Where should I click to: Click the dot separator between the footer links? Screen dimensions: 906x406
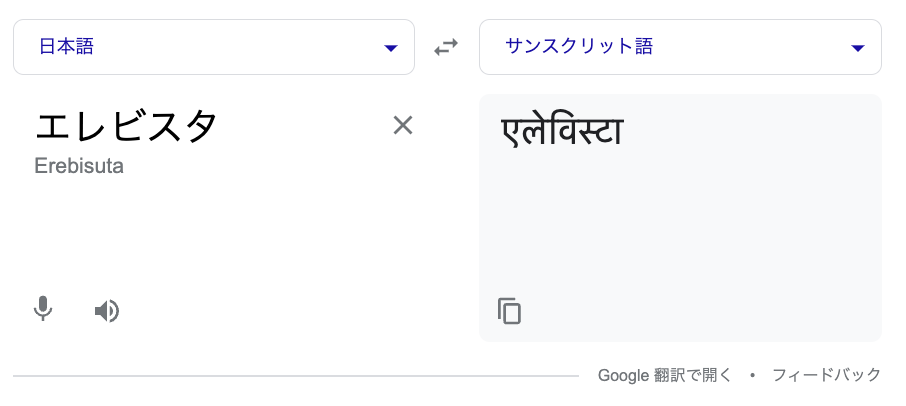[x=752, y=375]
